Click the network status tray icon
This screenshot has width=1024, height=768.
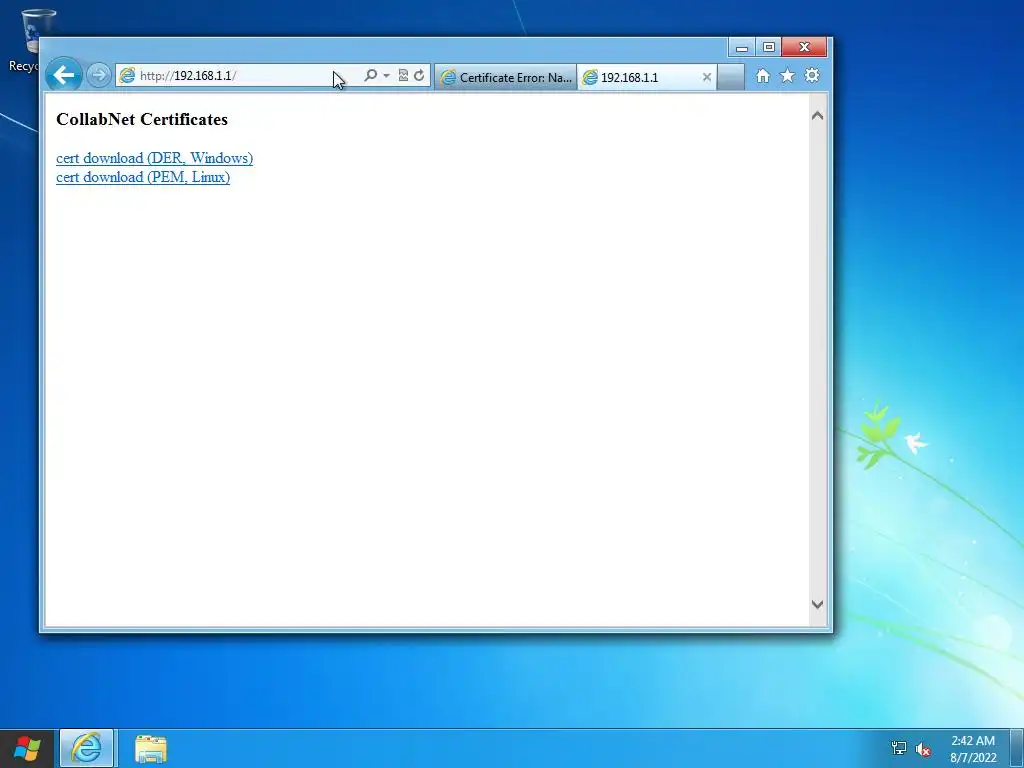899,748
